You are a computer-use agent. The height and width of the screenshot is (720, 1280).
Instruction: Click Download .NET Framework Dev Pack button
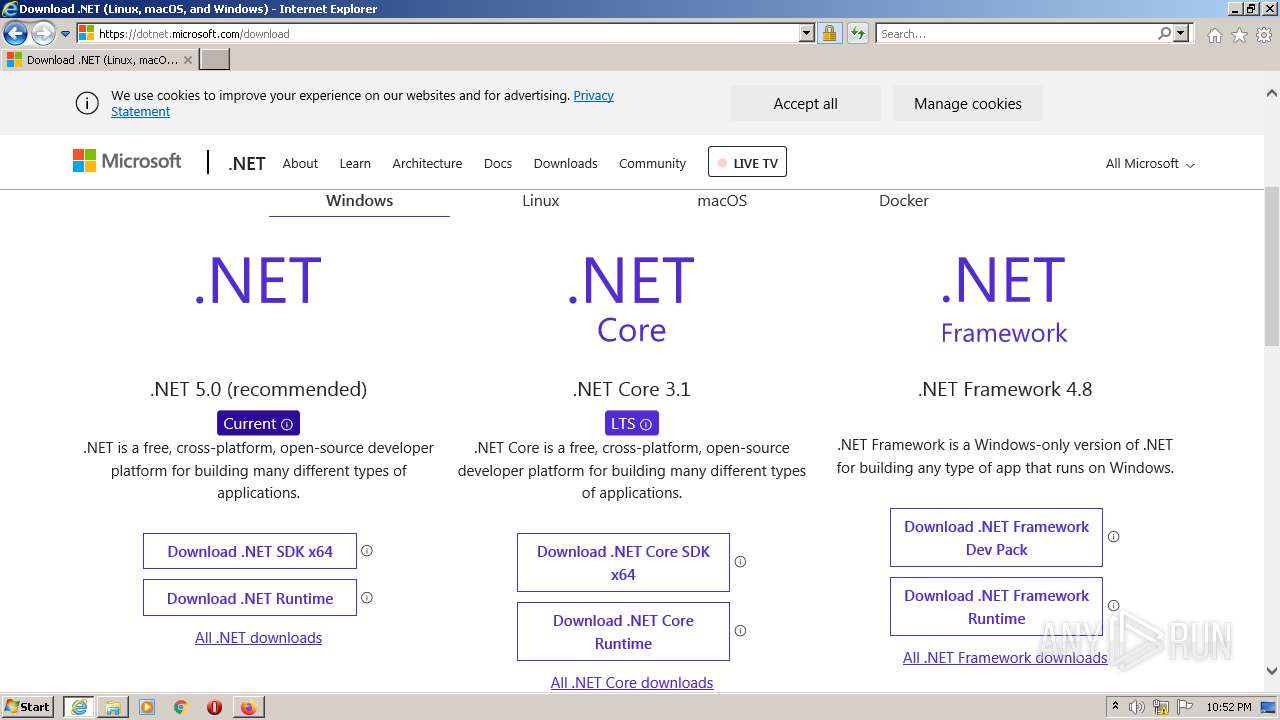[996, 538]
